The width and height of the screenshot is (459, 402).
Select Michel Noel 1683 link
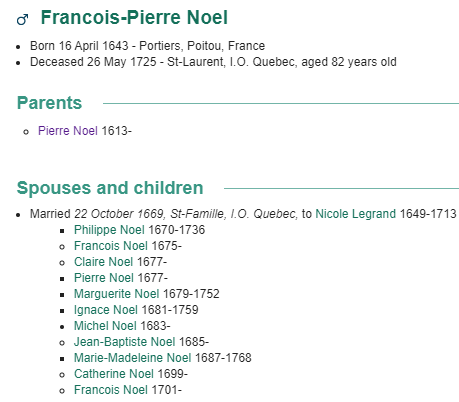click(x=105, y=326)
